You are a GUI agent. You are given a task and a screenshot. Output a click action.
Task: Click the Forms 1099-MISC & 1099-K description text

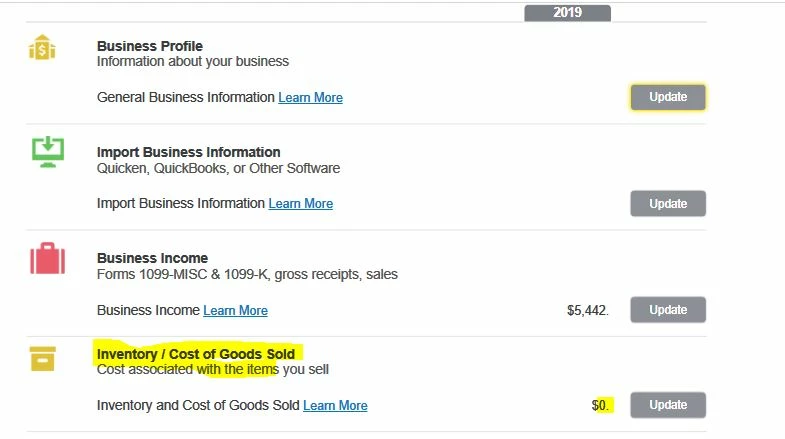point(247,274)
